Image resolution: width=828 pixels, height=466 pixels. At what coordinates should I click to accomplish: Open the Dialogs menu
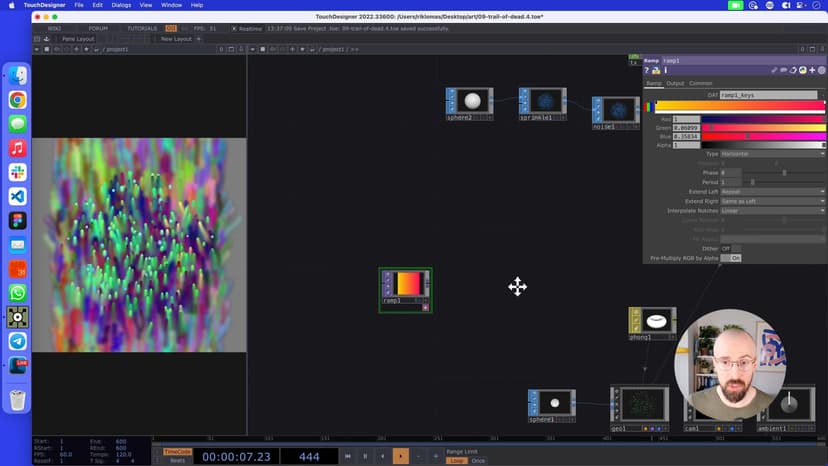[121, 5]
